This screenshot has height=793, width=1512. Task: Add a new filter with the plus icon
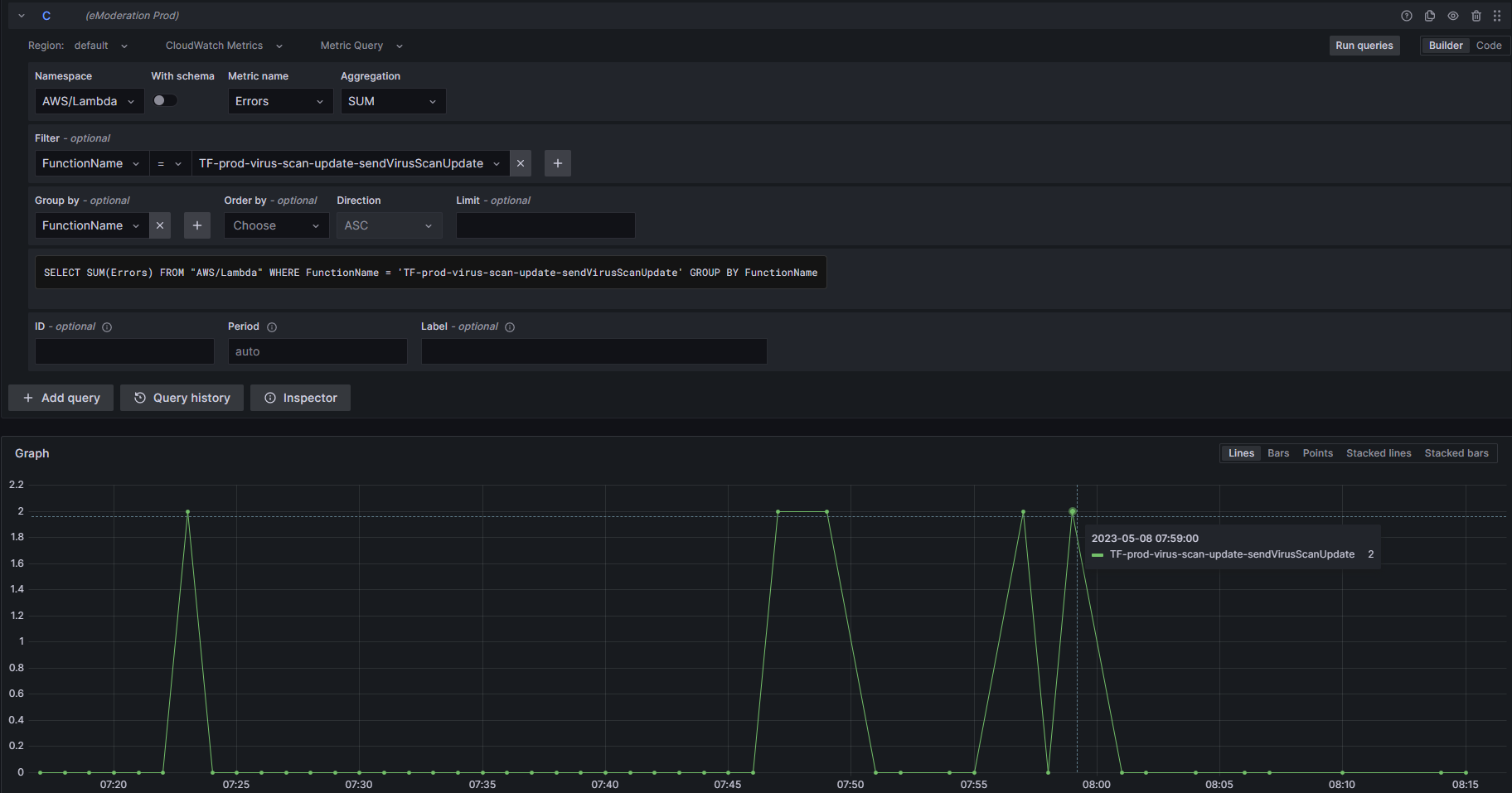557,163
